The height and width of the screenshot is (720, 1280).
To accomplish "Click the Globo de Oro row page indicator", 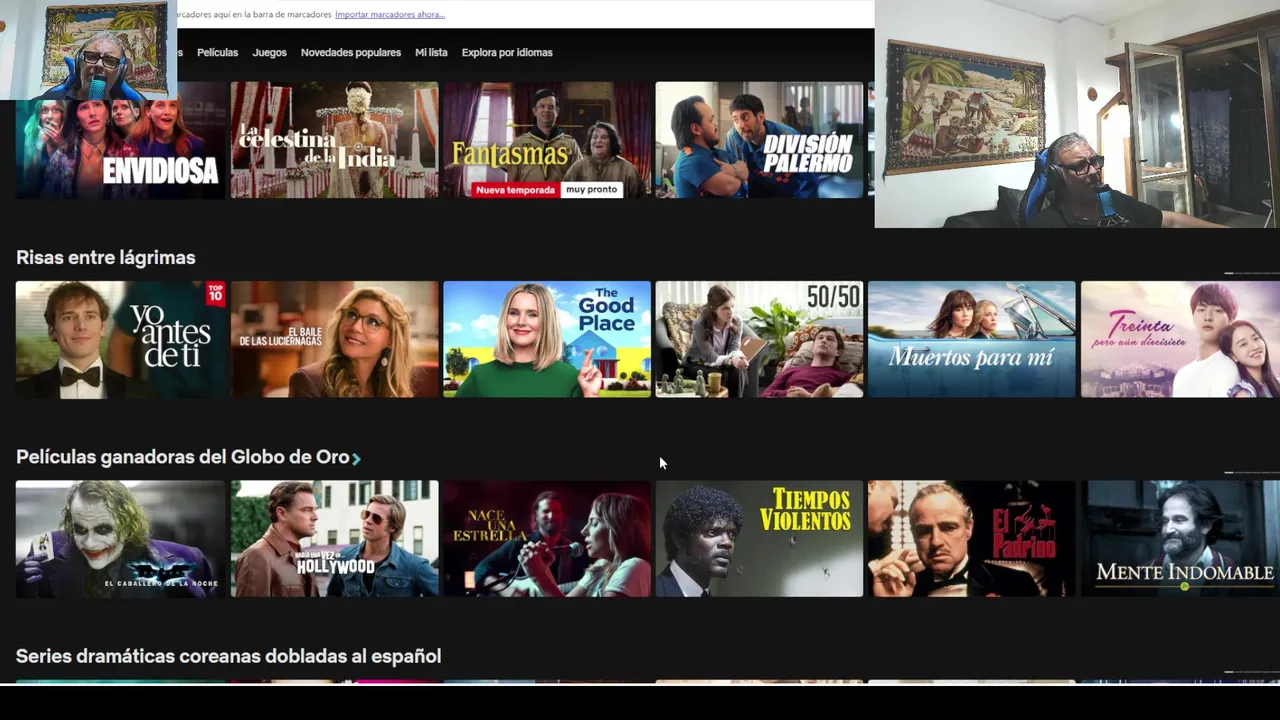I will 1252,473.
